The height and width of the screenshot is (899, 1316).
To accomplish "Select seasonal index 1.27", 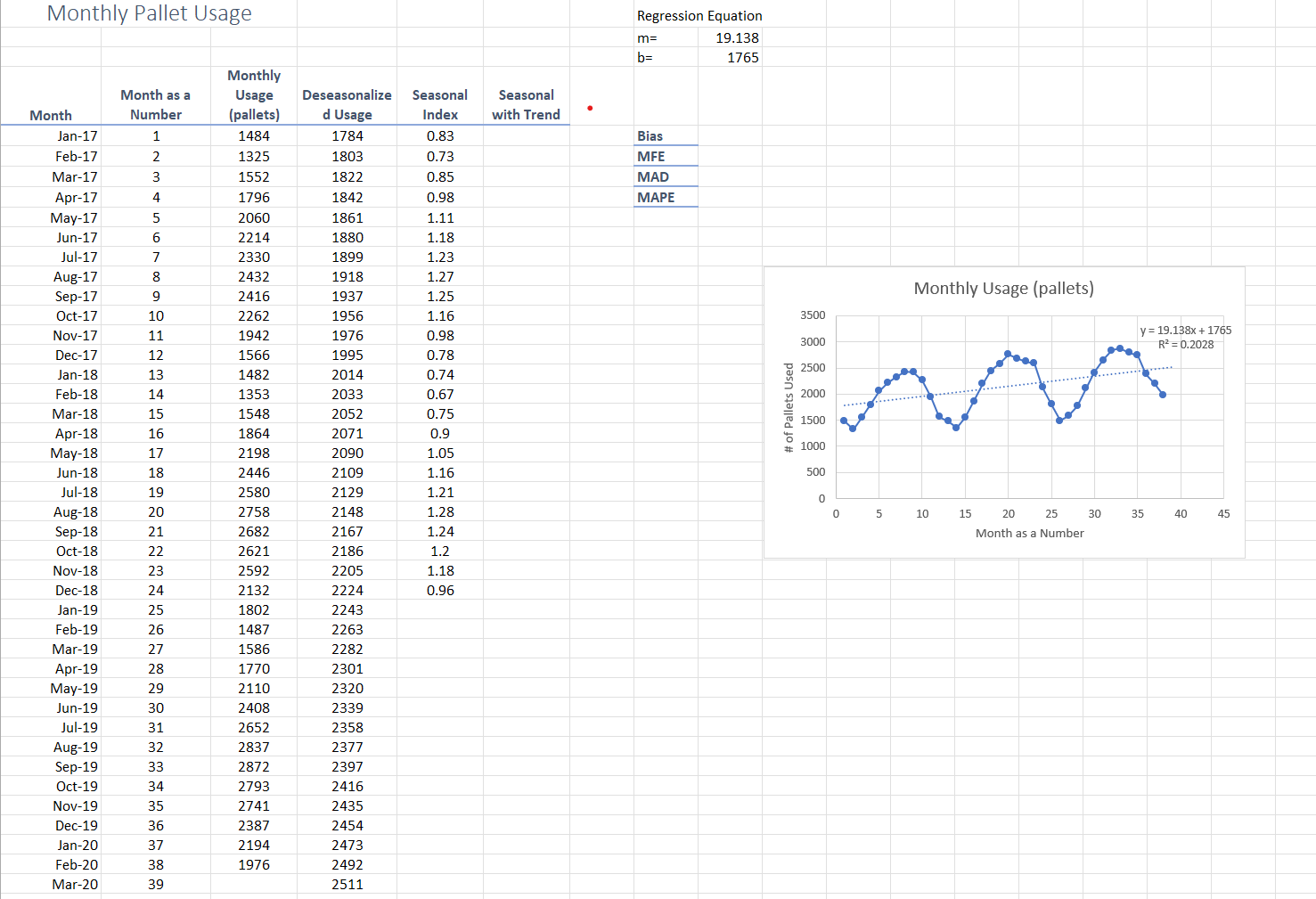I will pyautogui.click(x=440, y=277).
